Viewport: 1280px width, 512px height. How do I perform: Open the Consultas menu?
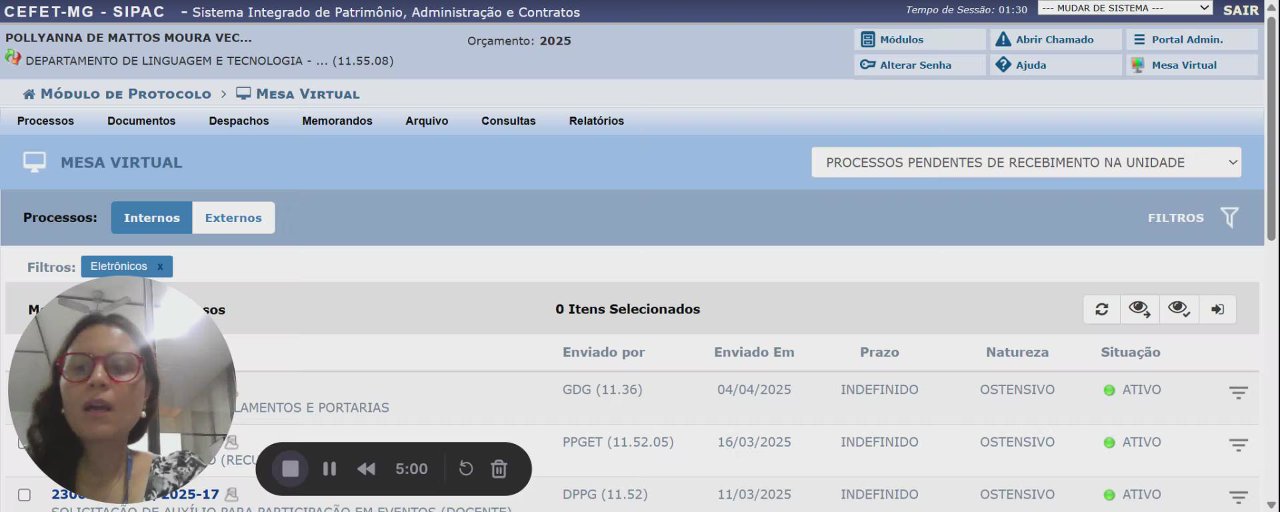(509, 121)
